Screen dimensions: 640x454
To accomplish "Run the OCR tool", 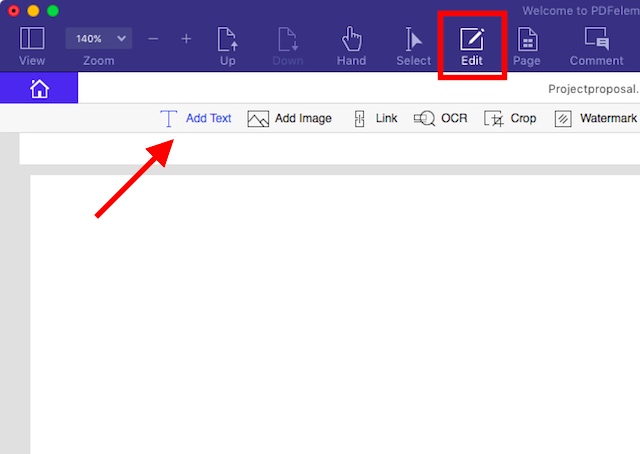I will tap(440, 118).
